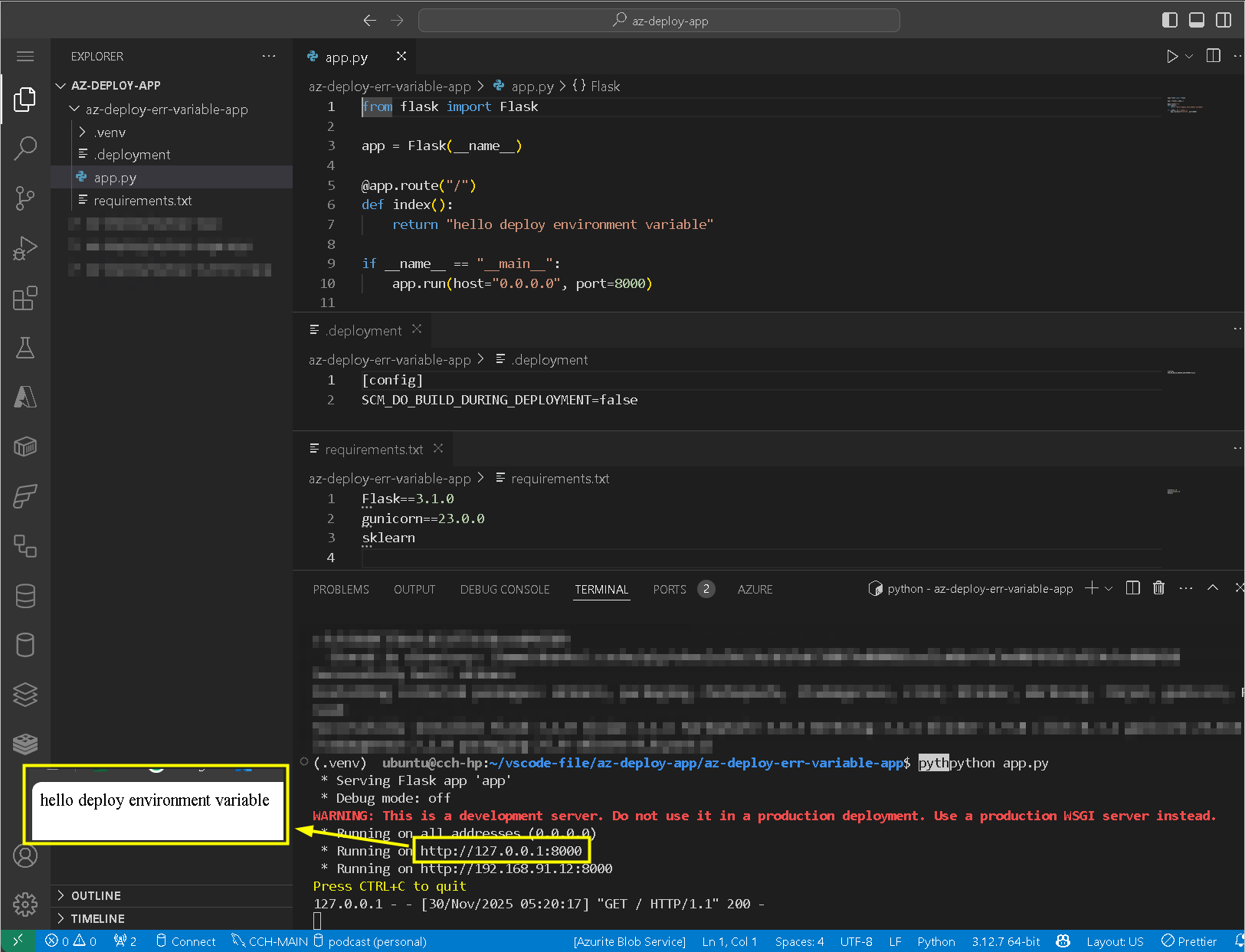1245x952 pixels.
Task: Open the Source Control view
Action: [x=25, y=198]
